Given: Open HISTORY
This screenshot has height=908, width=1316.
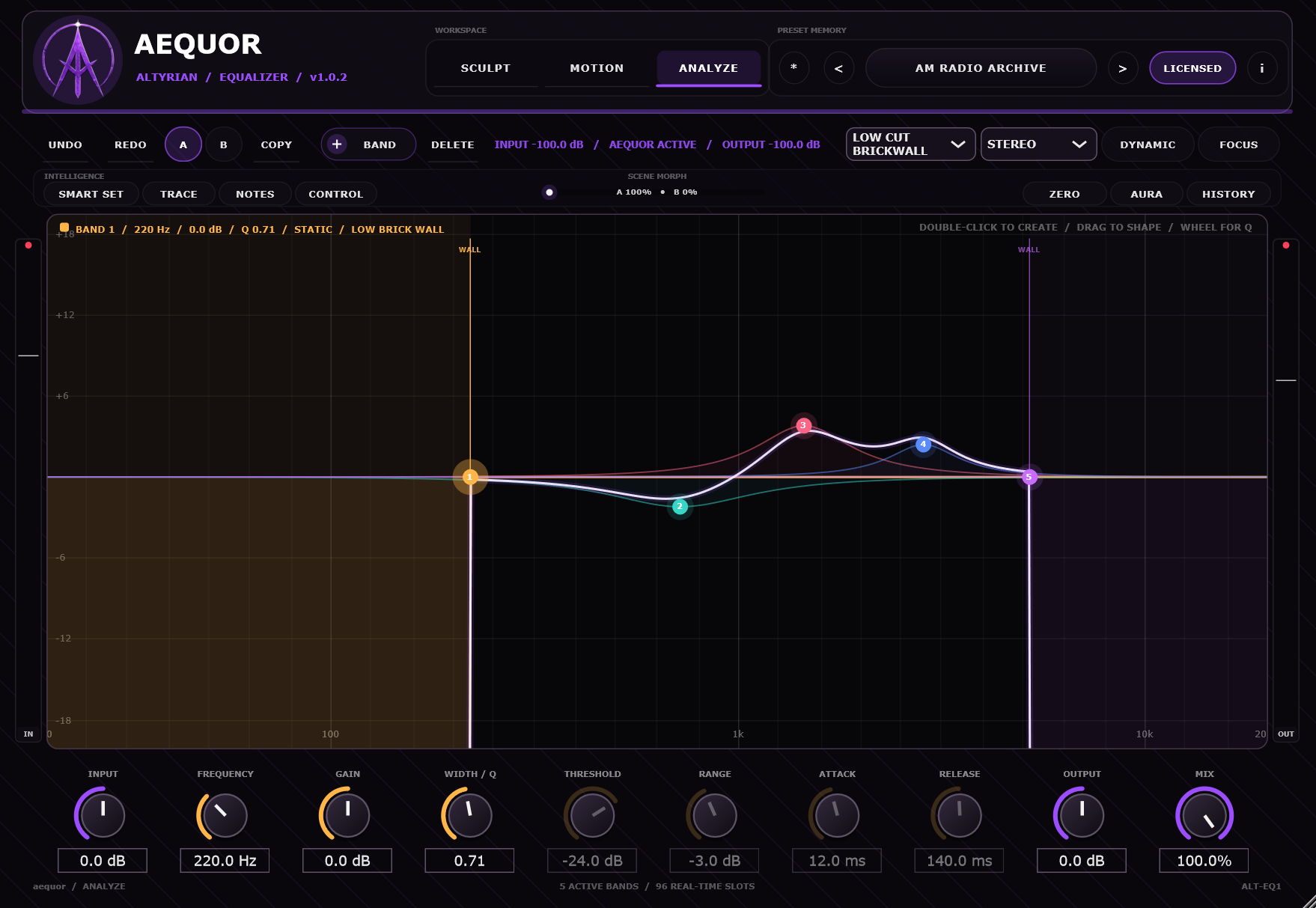Looking at the screenshot, I should coord(1228,194).
